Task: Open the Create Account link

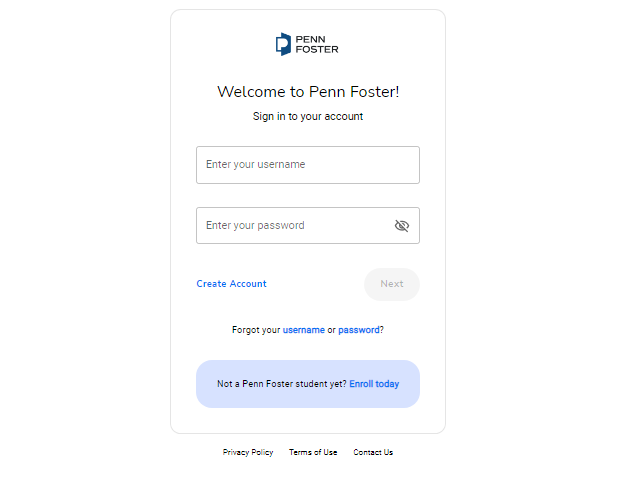Action: point(231,284)
